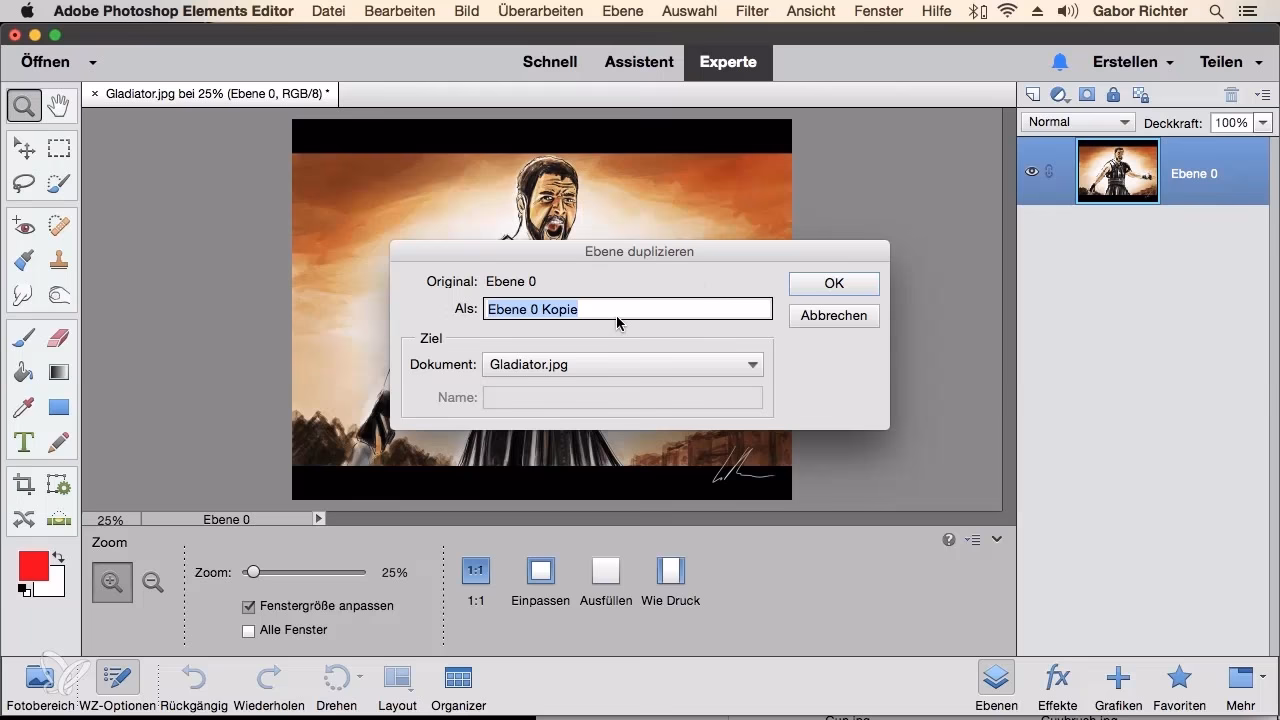Select the Crop tool

pos(24,483)
